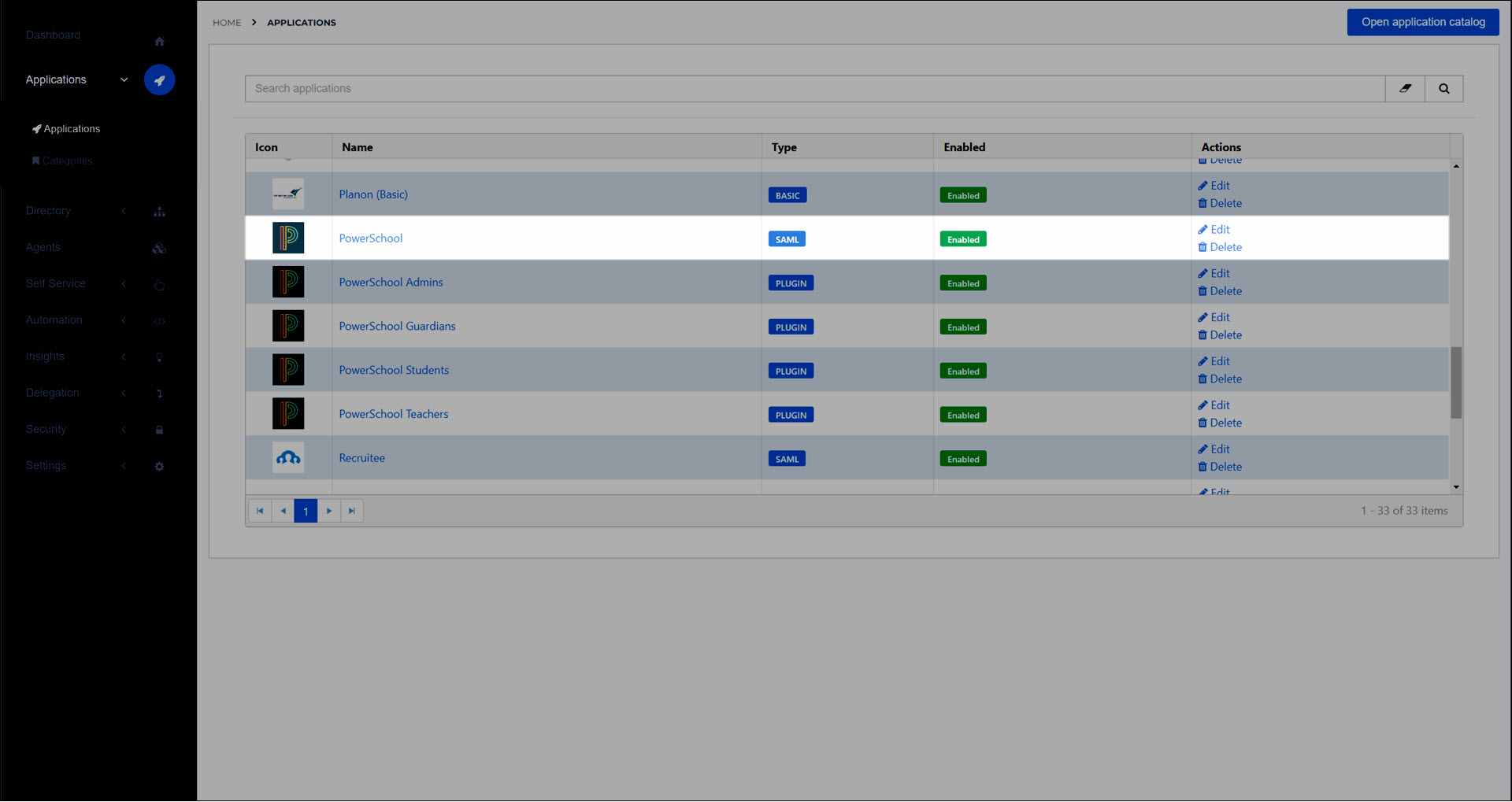
Task: Expand the Settings menu chevron
Action: tap(124, 466)
